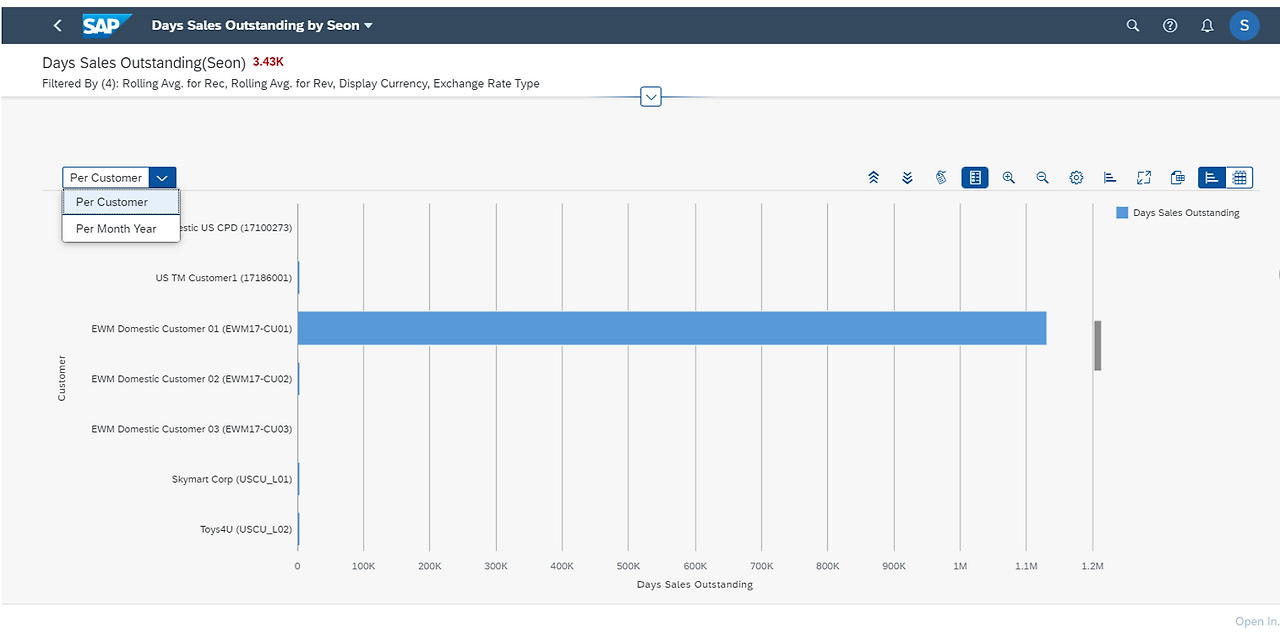Image resolution: width=1280 pixels, height=632 pixels.
Task: Expand chart to full screen
Action: (1144, 178)
